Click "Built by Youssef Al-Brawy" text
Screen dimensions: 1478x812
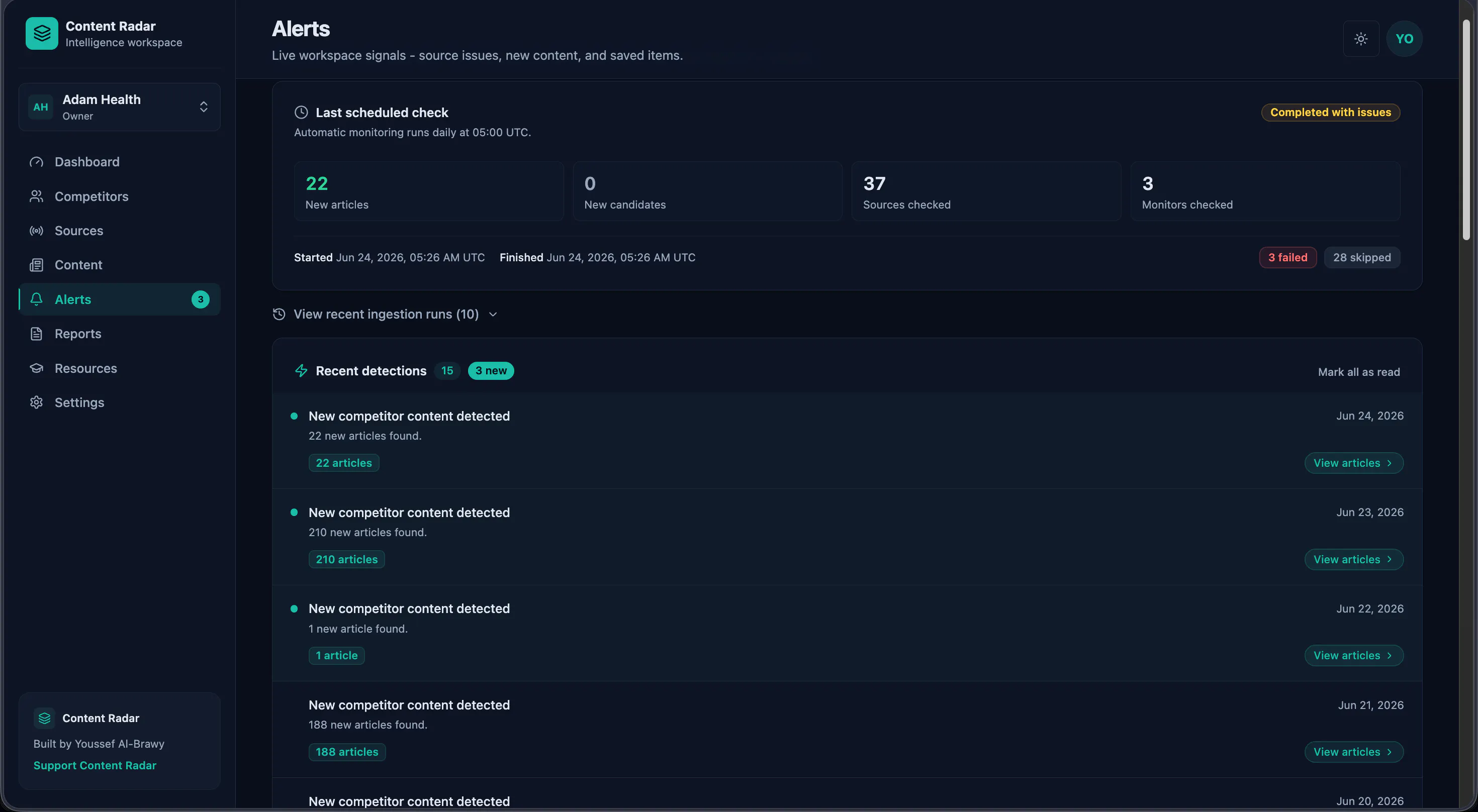99,744
